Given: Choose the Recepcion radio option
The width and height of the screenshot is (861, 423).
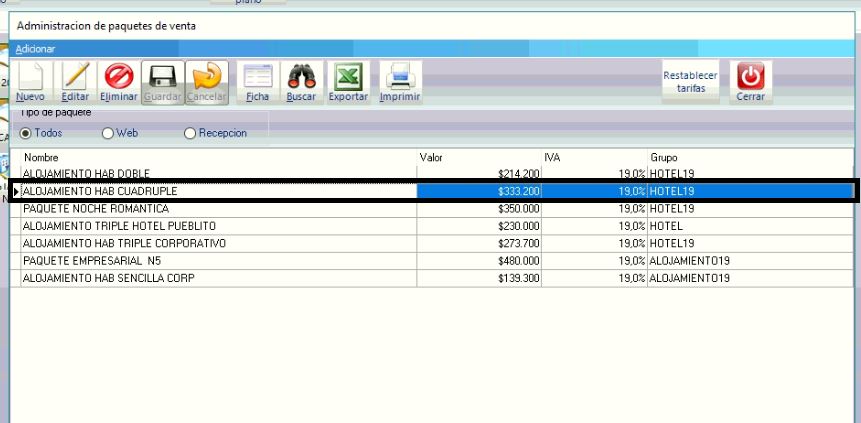Looking at the screenshot, I should pyautogui.click(x=189, y=133).
